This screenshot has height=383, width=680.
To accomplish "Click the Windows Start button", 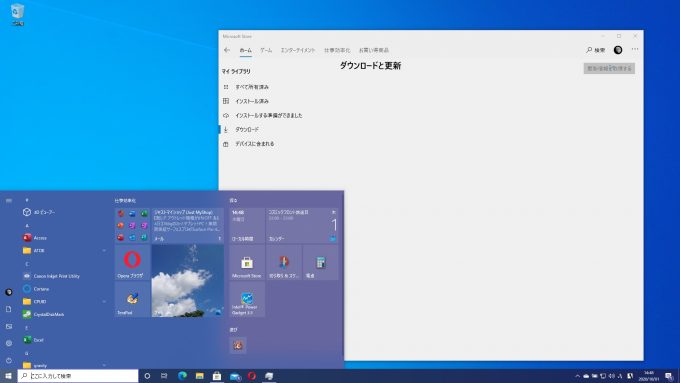I will point(8,376).
